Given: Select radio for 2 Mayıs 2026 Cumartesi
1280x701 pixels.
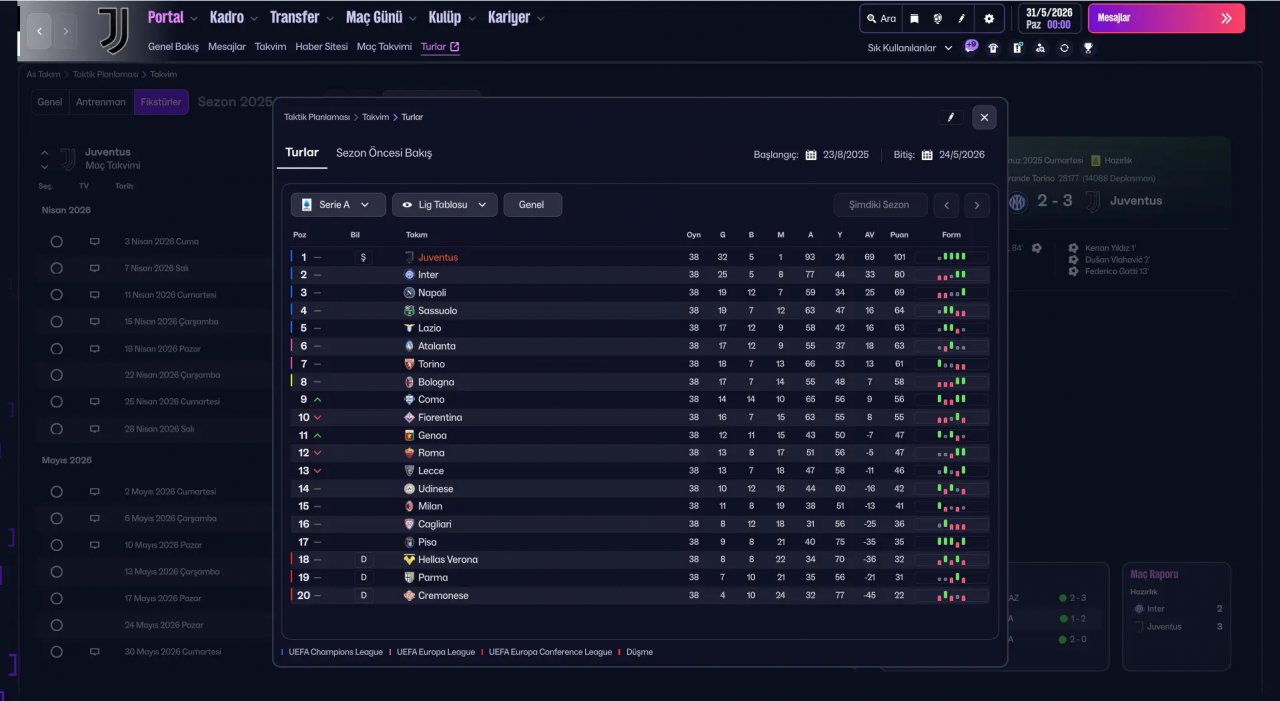Looking at the screenshot, I should click(56, 491).
